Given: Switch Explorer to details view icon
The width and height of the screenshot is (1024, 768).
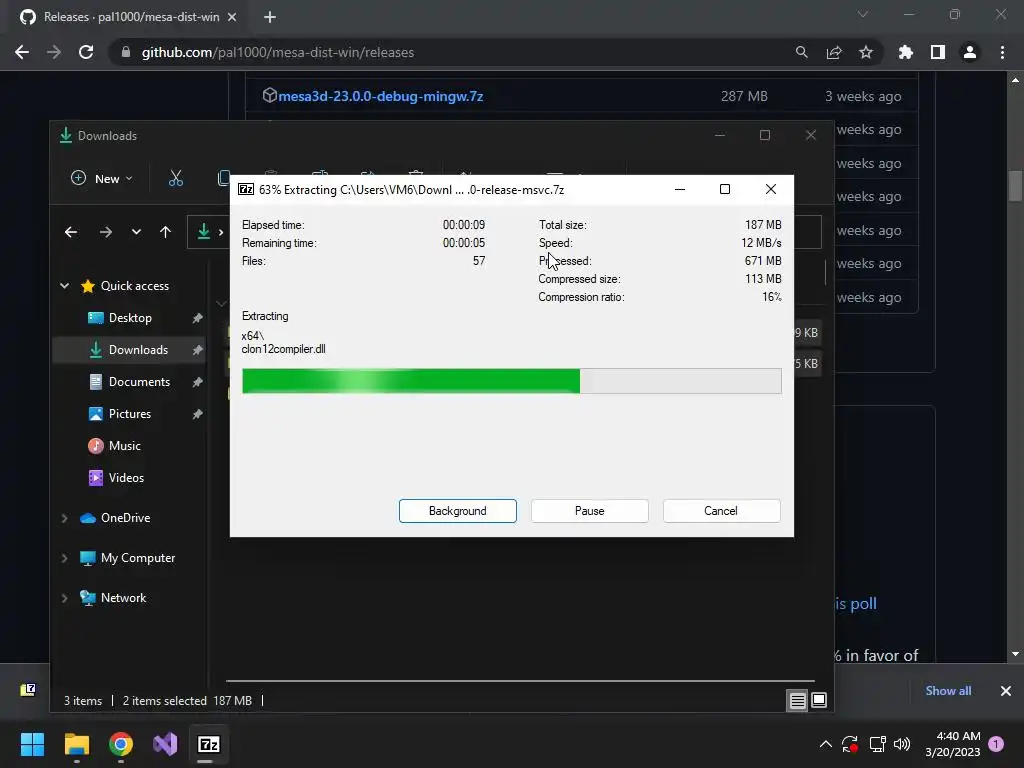Looking at the screenshot, I should [x=797, y=701].
